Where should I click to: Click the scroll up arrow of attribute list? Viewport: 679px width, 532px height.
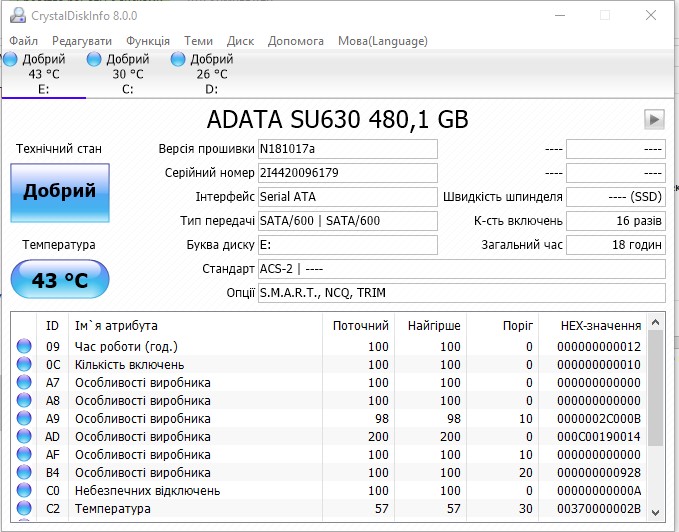(656, 322)
